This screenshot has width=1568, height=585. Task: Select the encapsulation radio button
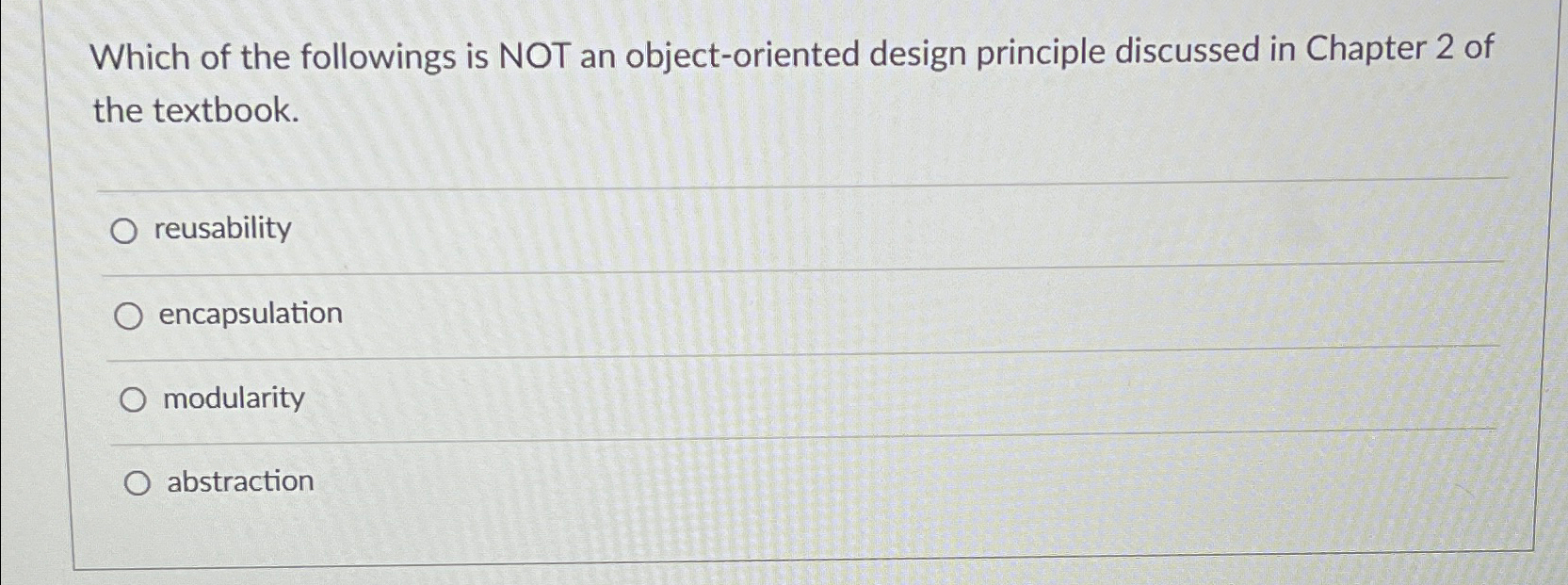click(130, 315)
